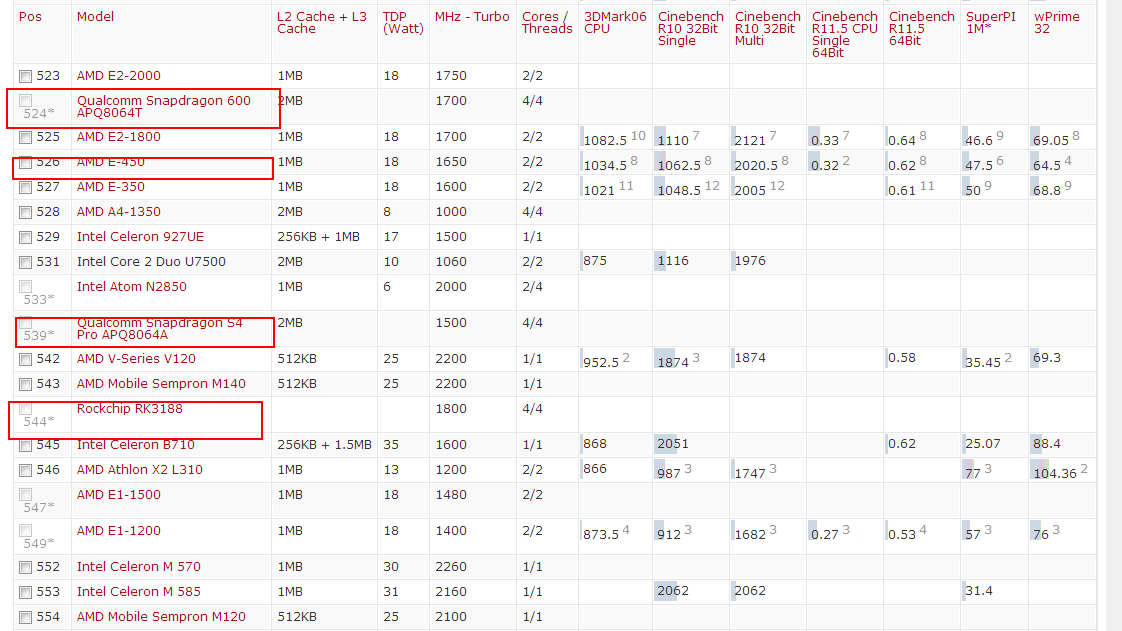
Task: Click the Intel Core 2 Duo U7500 name
Action: tap(151, 262)
